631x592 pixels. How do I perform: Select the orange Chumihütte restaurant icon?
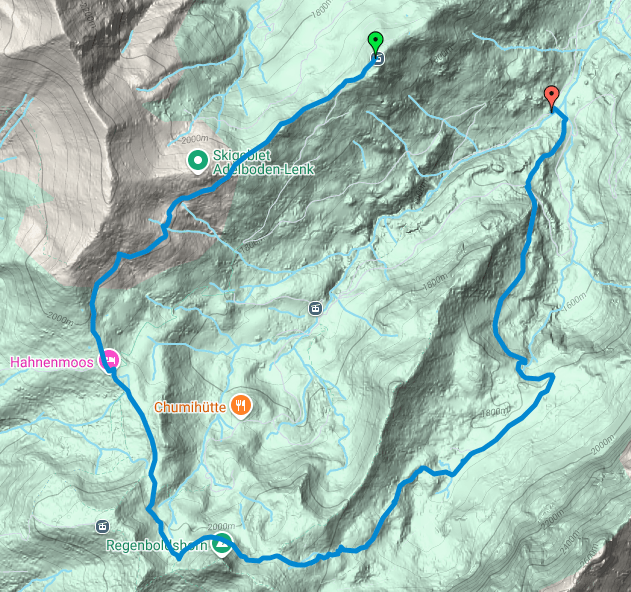coord(241,406)
